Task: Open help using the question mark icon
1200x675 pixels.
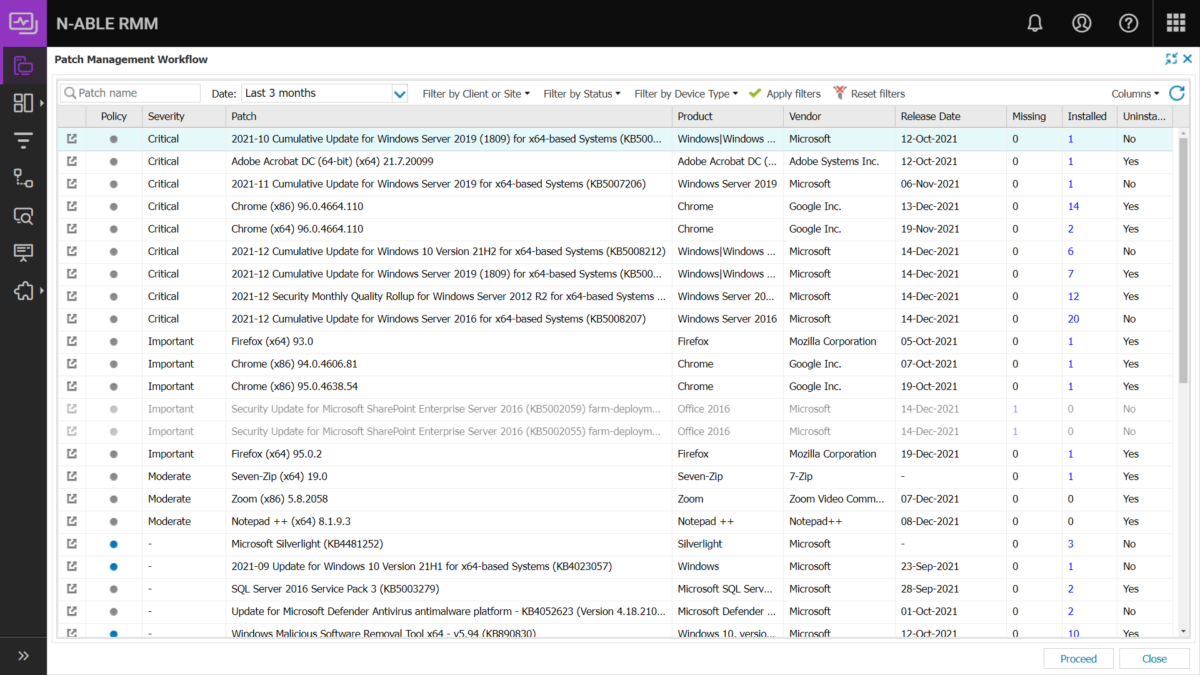Action: (x=1128, y=22)
